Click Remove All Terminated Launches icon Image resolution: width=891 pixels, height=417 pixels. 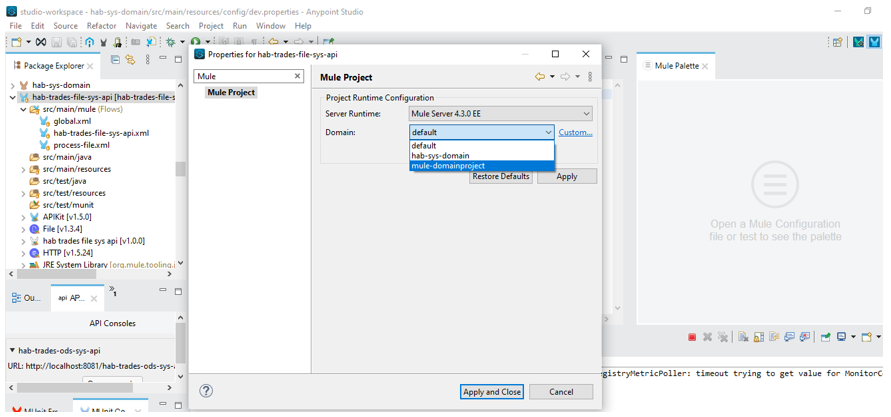tap(723, 337)
